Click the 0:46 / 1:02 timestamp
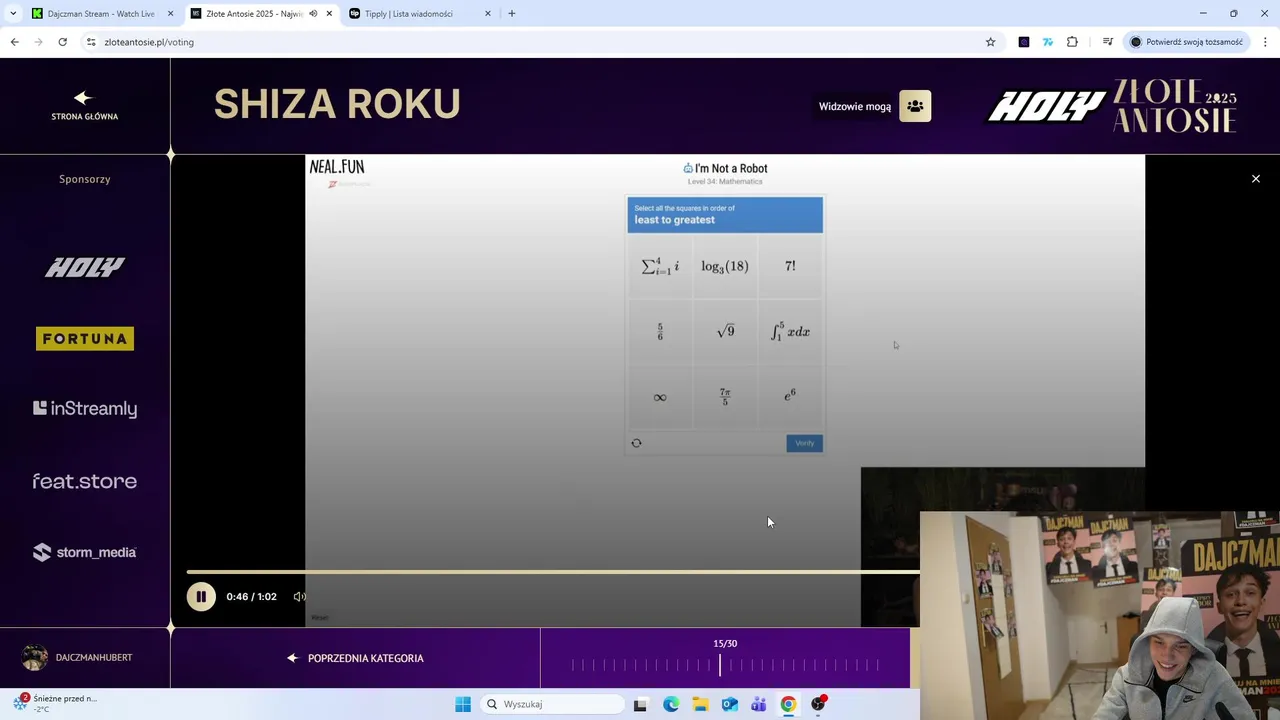 tap(251, 597)
